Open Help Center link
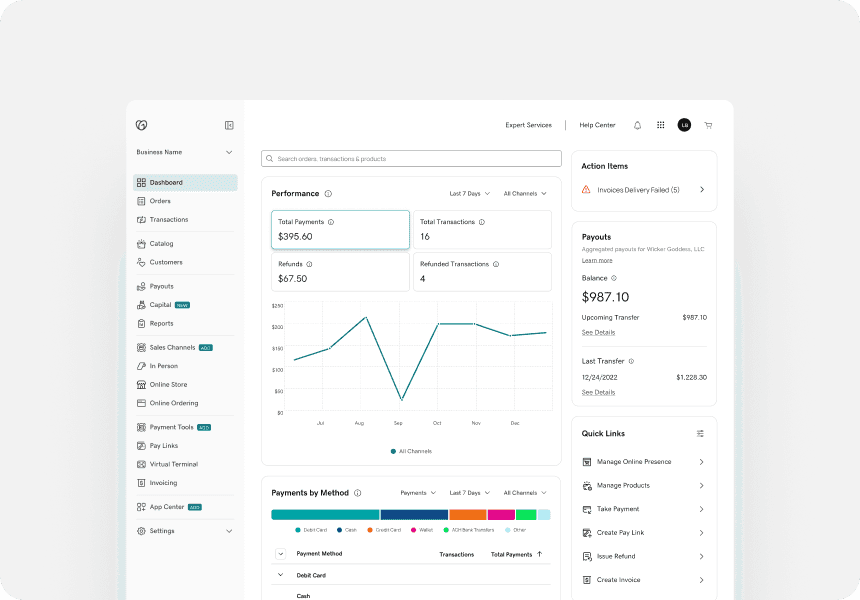Image resolution: width=860 pixels, height=600 pixels. coord(597,125)
